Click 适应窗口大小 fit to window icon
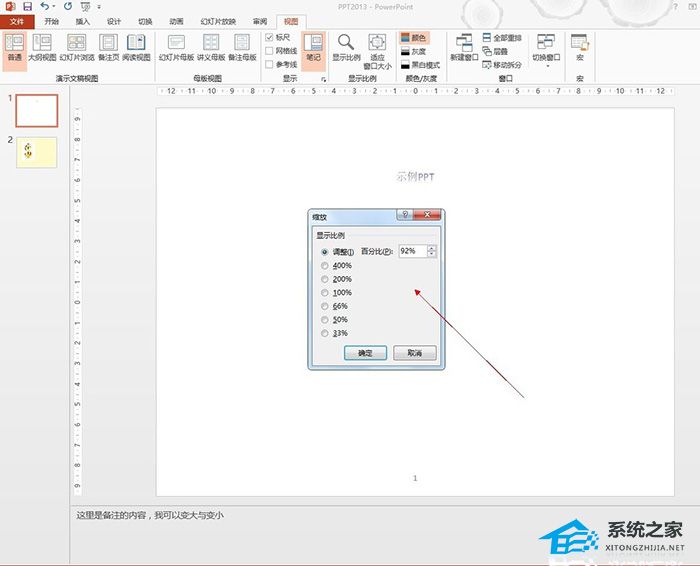 click(377, 46)
